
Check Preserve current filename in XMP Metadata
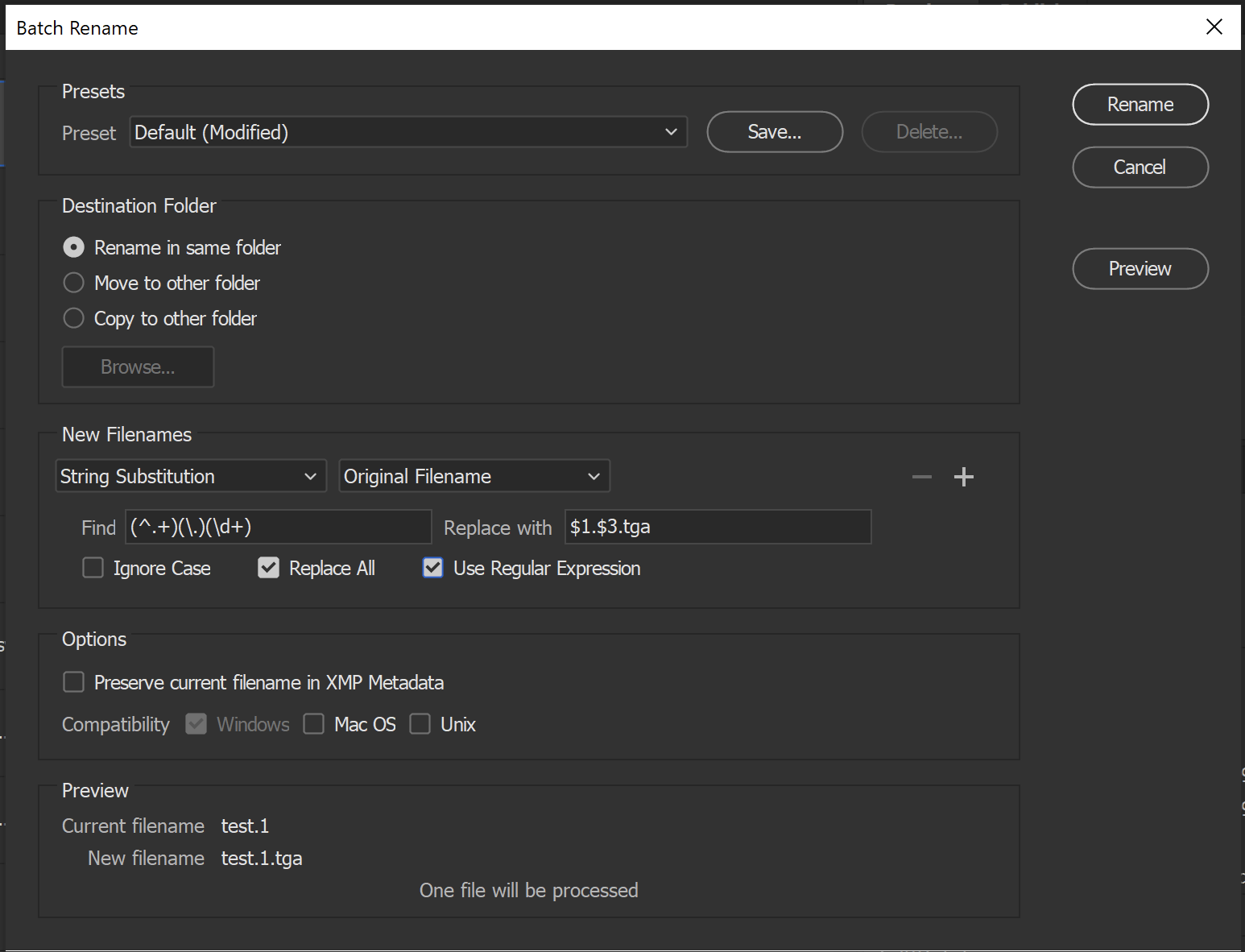click(x=73, y=681)
